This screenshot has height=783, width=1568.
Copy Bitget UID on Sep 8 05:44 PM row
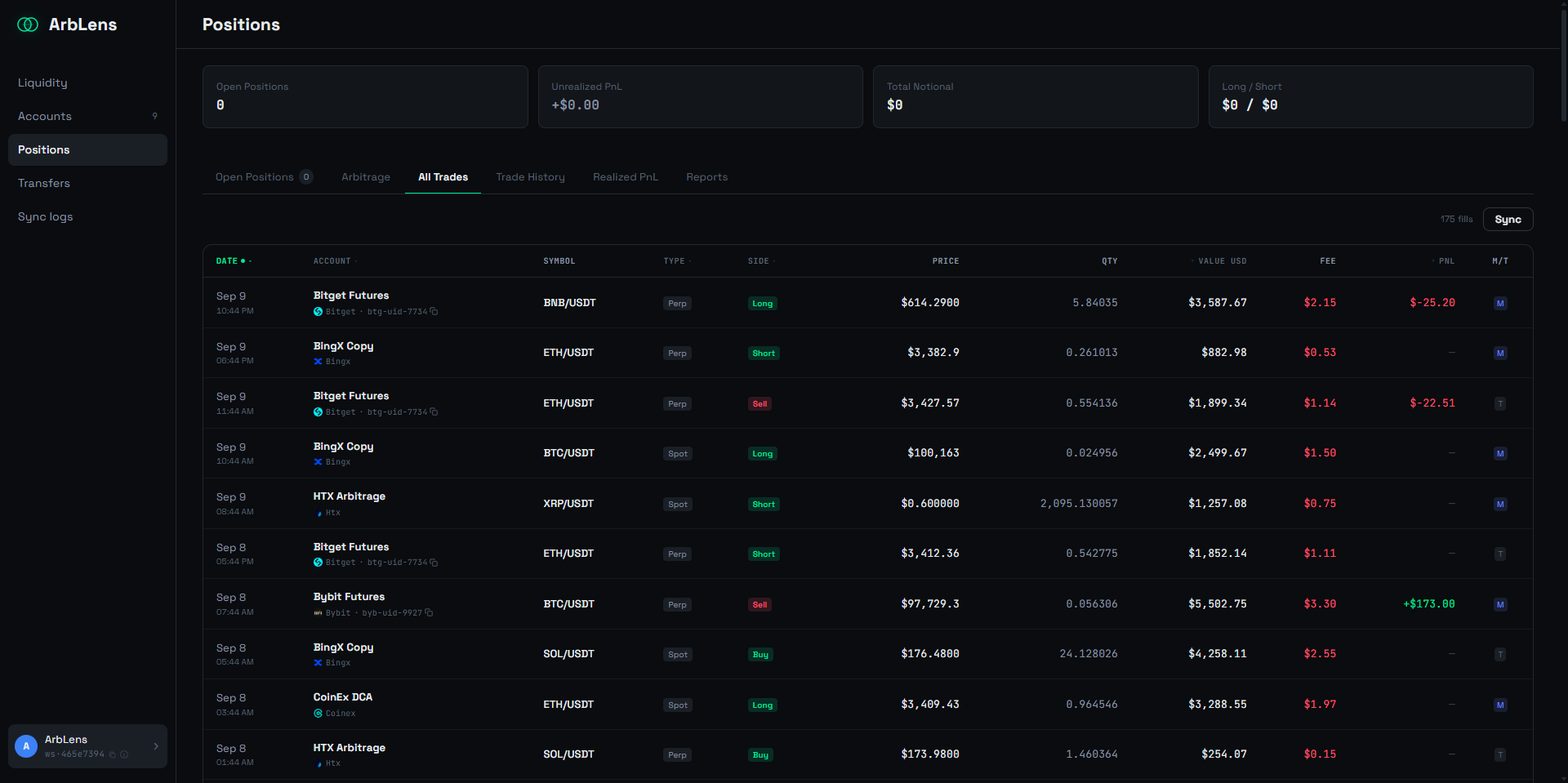[x=434, y=562]
